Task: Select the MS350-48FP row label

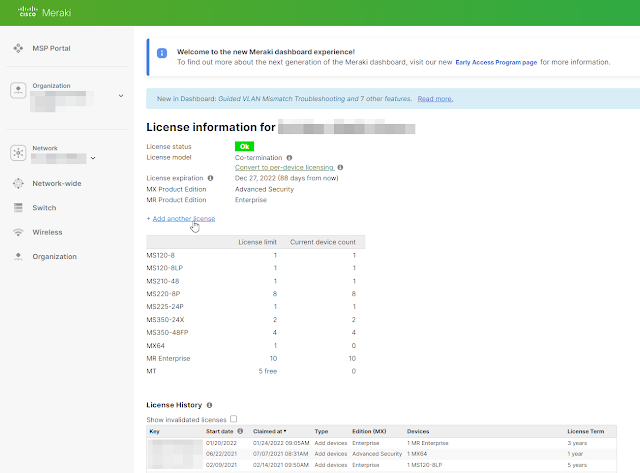Action: click(167, 333)
